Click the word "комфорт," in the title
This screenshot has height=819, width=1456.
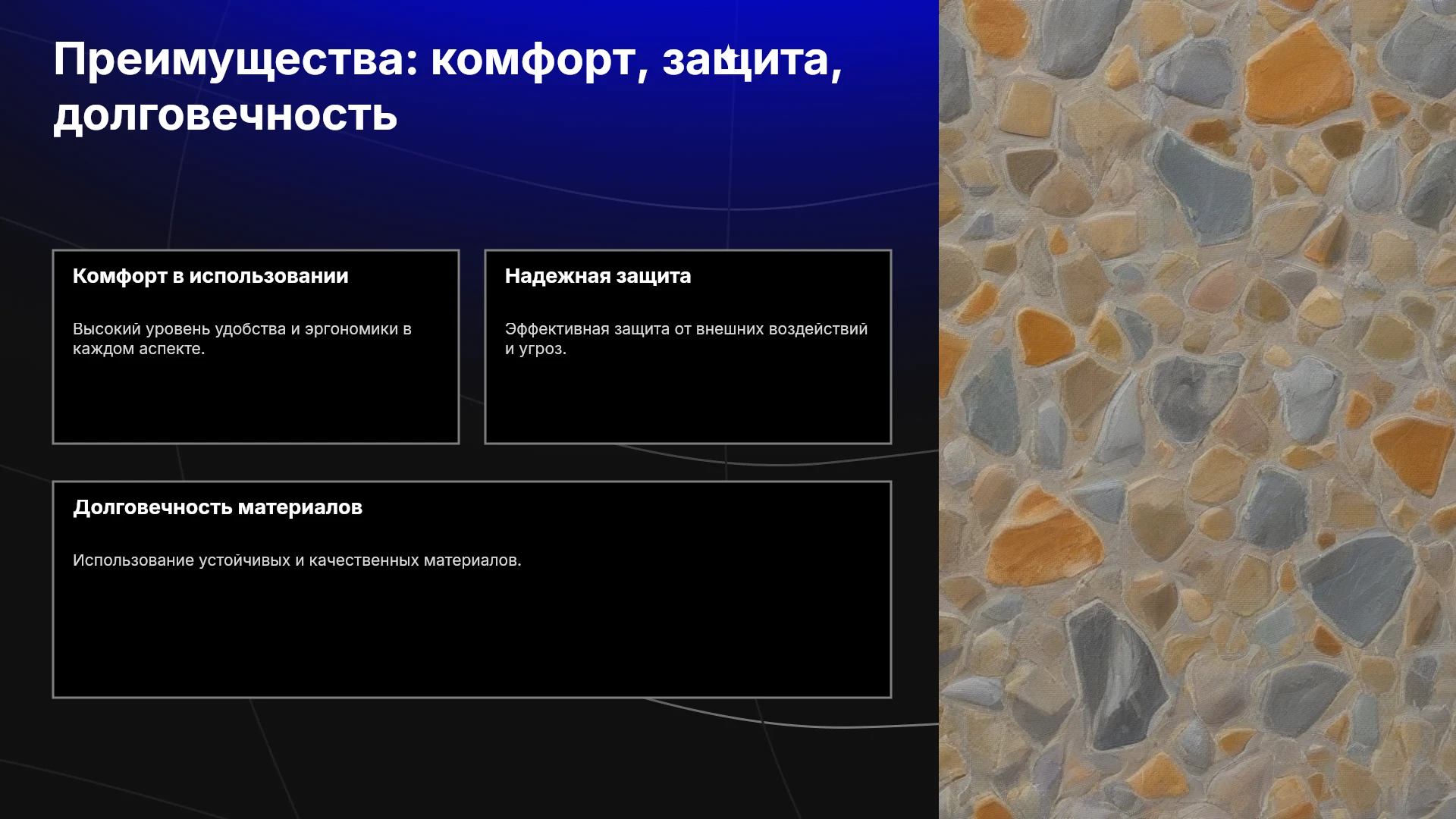pyautogui.click(x=539, y=60)
